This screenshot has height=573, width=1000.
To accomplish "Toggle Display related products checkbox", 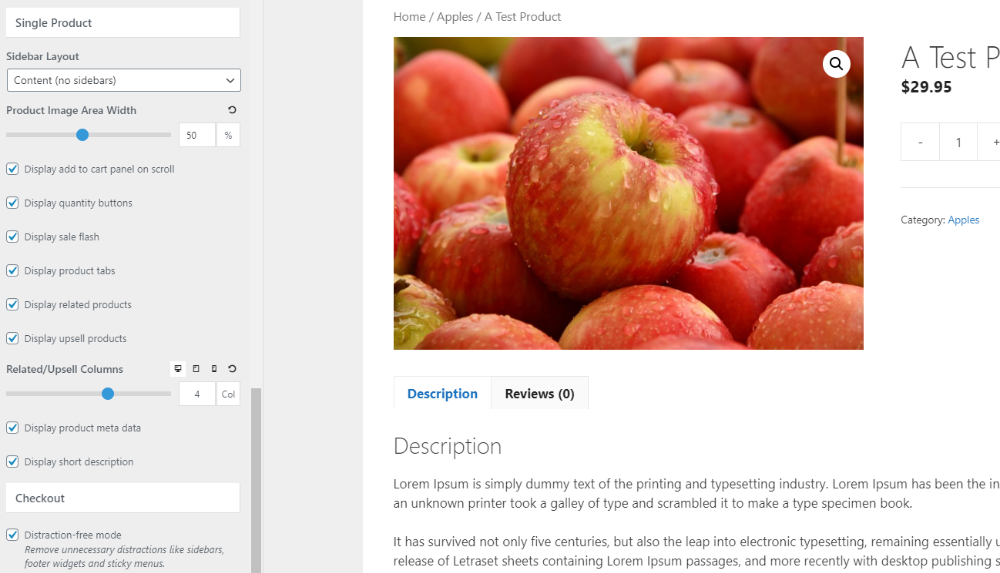I will point(12,304).
